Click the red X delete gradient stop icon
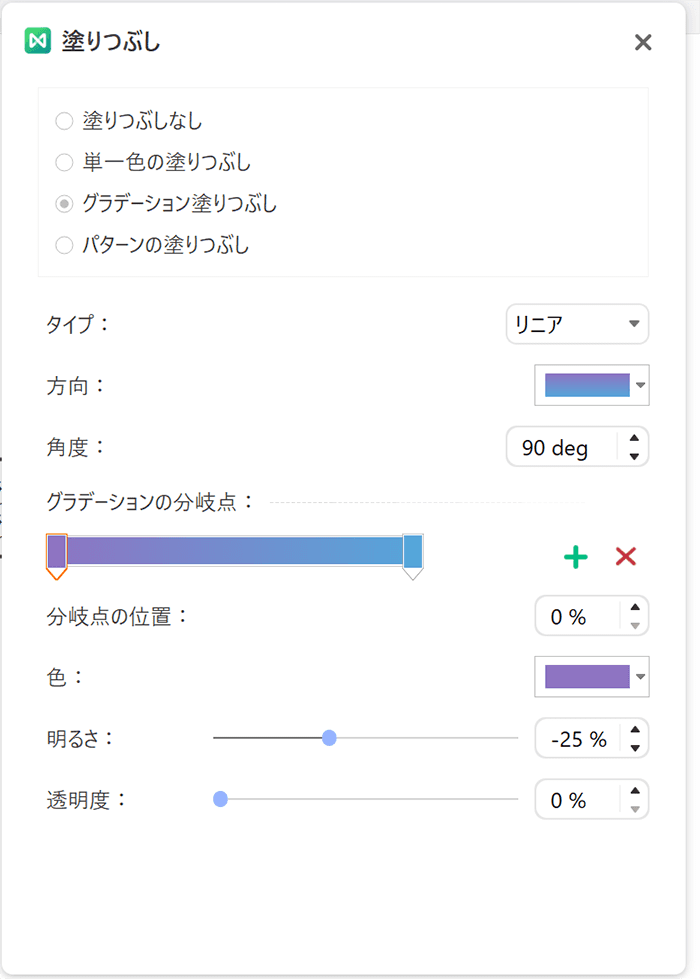This screenshot has width=700, height=979. click(x=626, y=556)
